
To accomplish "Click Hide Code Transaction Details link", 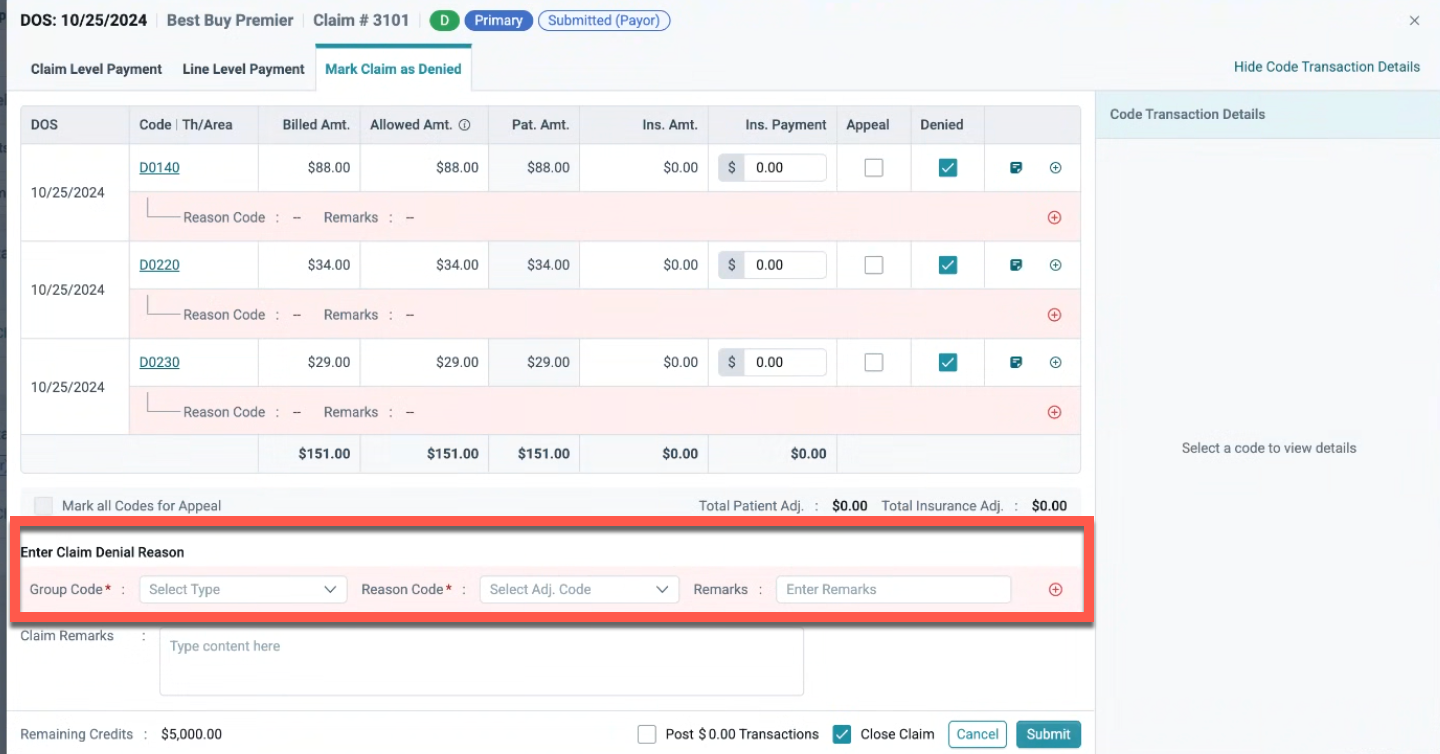I will coord(1327,67).
